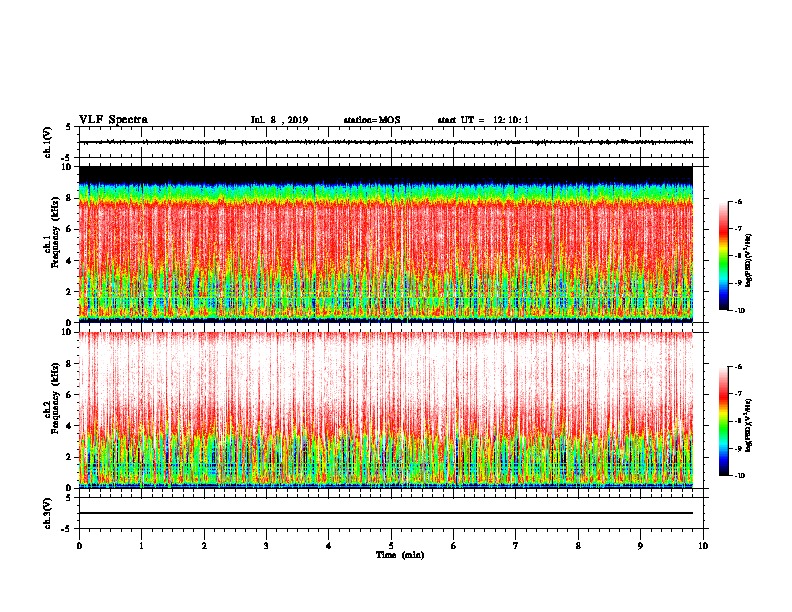Click the "Time (min)" x-axis label
Viewport: 792px width, 612px height.
[x=400, y=555]
